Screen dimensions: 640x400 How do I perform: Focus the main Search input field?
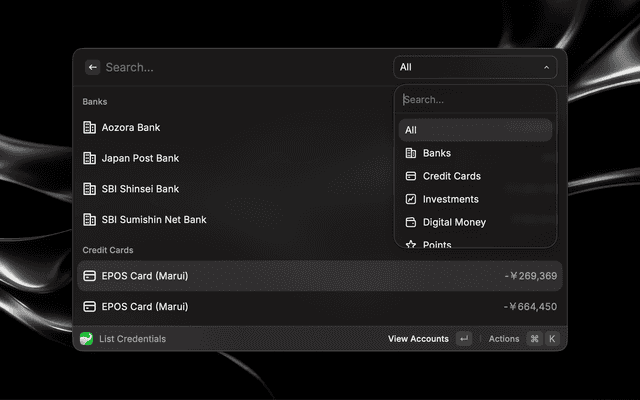click(240, 67)
